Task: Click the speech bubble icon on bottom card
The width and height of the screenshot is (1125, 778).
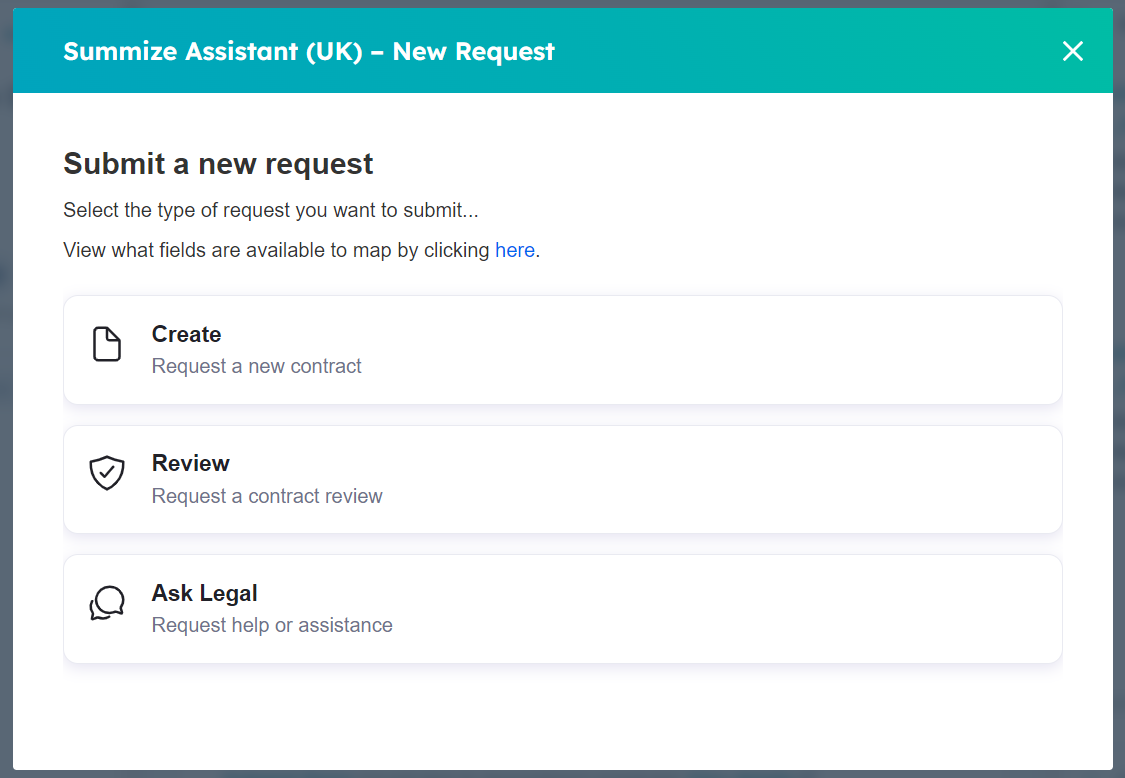Action: click(x=107, y=603)
